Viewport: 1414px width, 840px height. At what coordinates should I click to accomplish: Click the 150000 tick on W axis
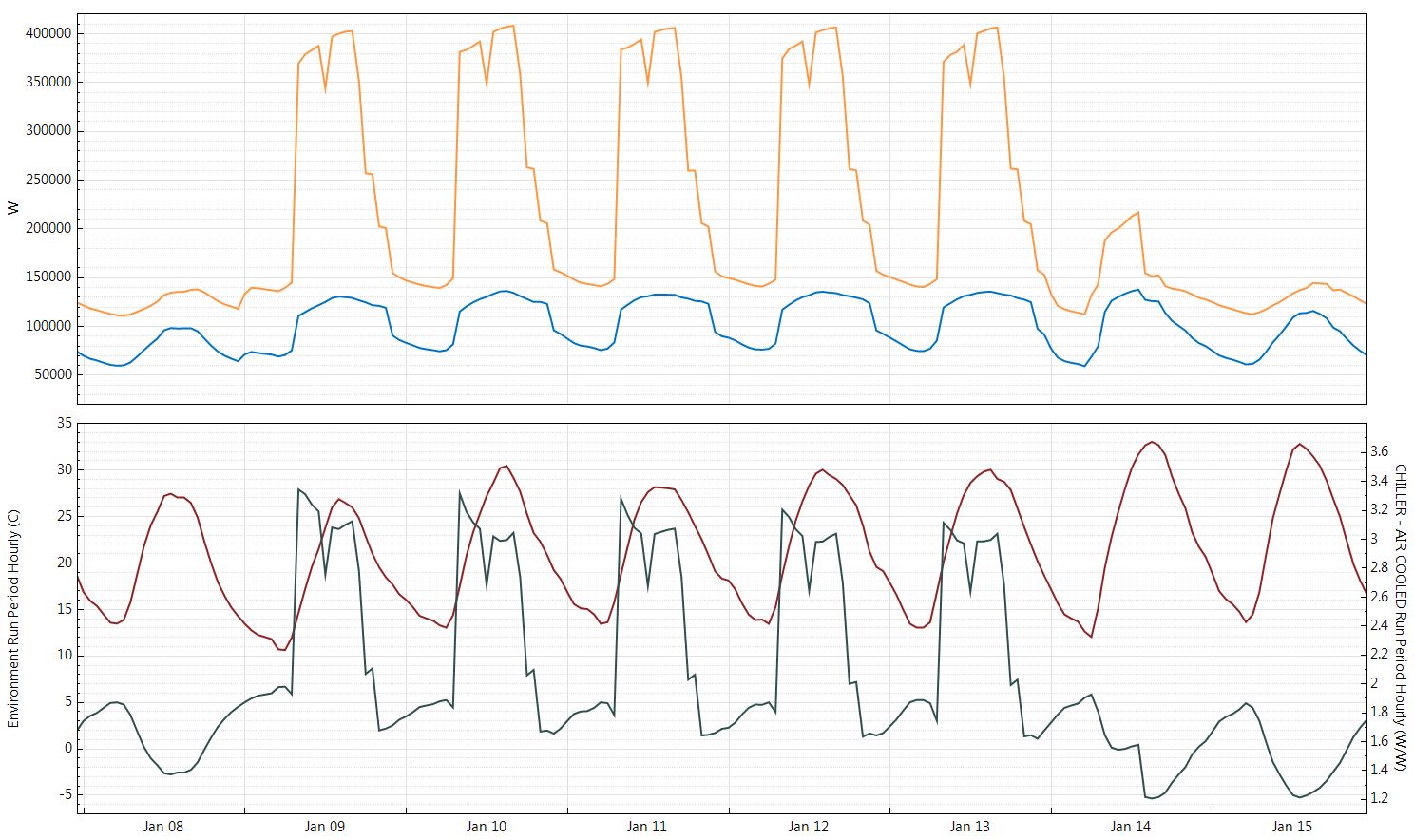pyautogui.click(x=48, y=277)
